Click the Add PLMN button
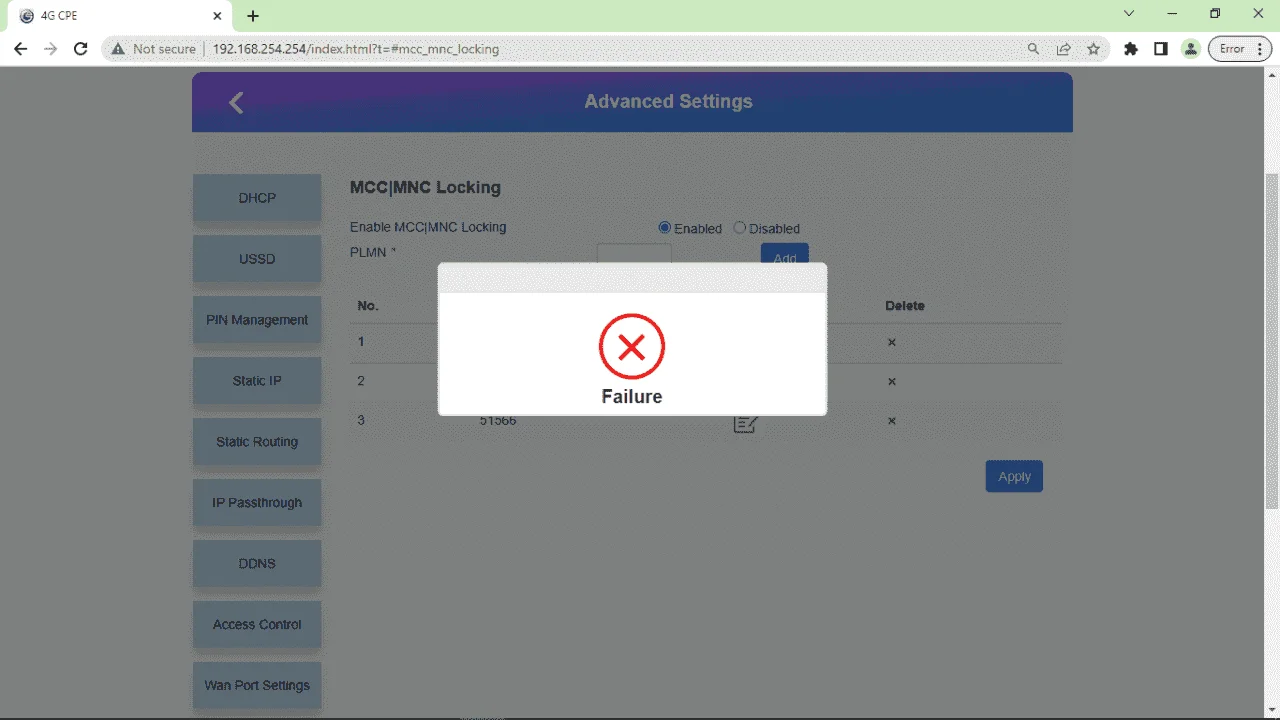1280x720 pixels. click(785, 253)
